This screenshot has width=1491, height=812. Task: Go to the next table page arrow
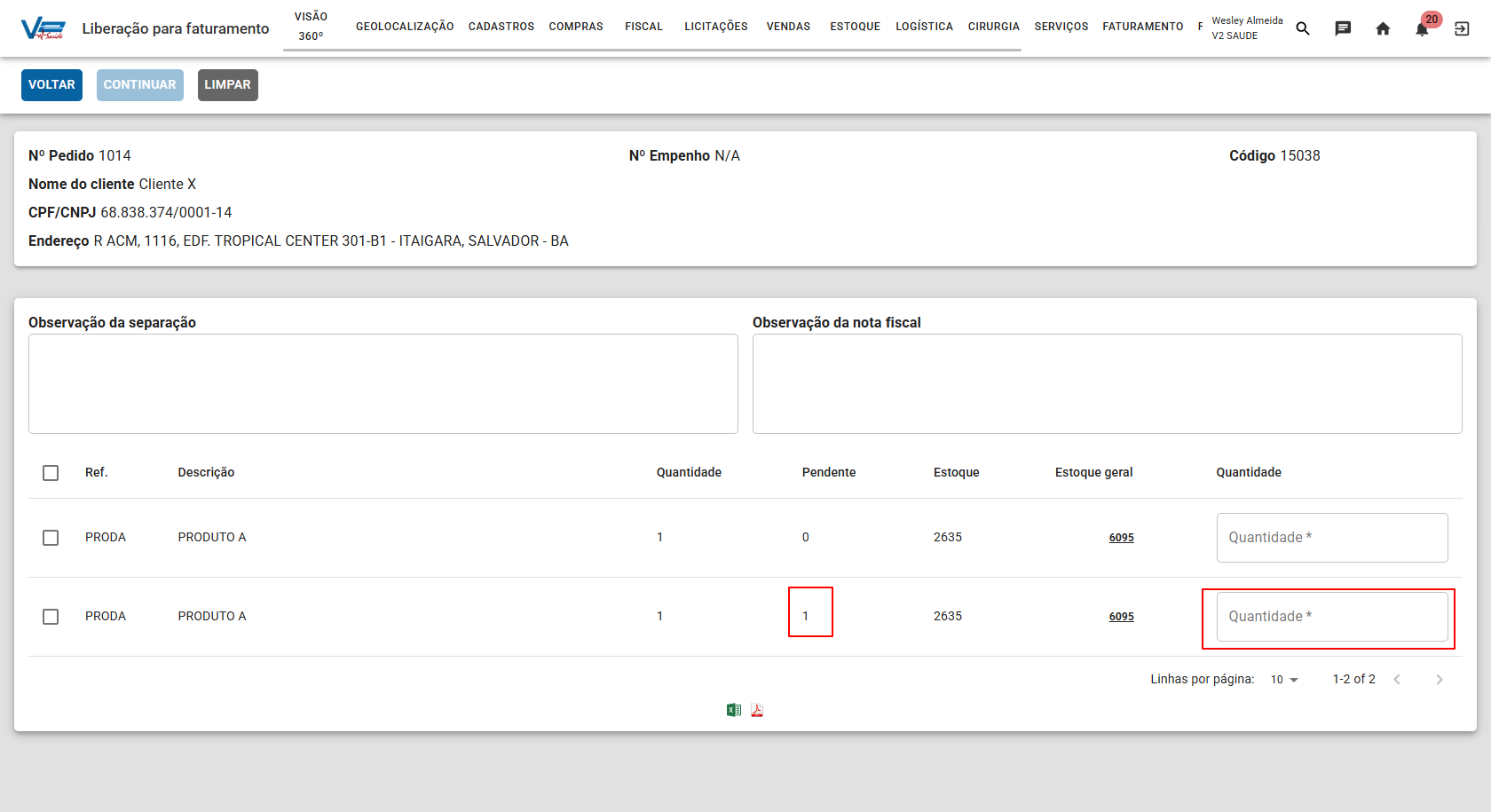[x=1440, y=680]
